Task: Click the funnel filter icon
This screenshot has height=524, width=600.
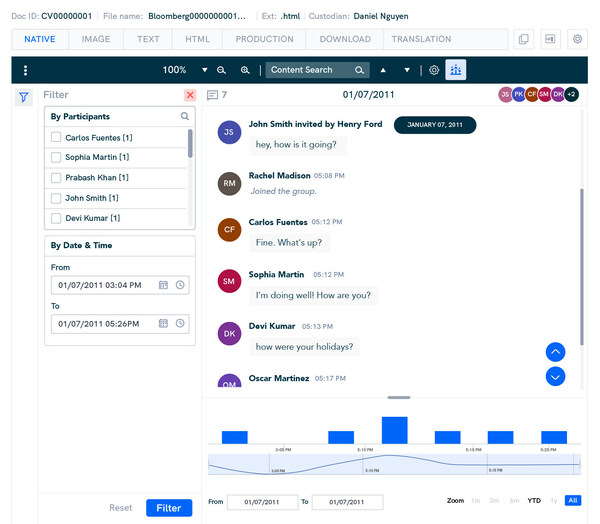Action: pyautogui.click(x=24, y=96)
